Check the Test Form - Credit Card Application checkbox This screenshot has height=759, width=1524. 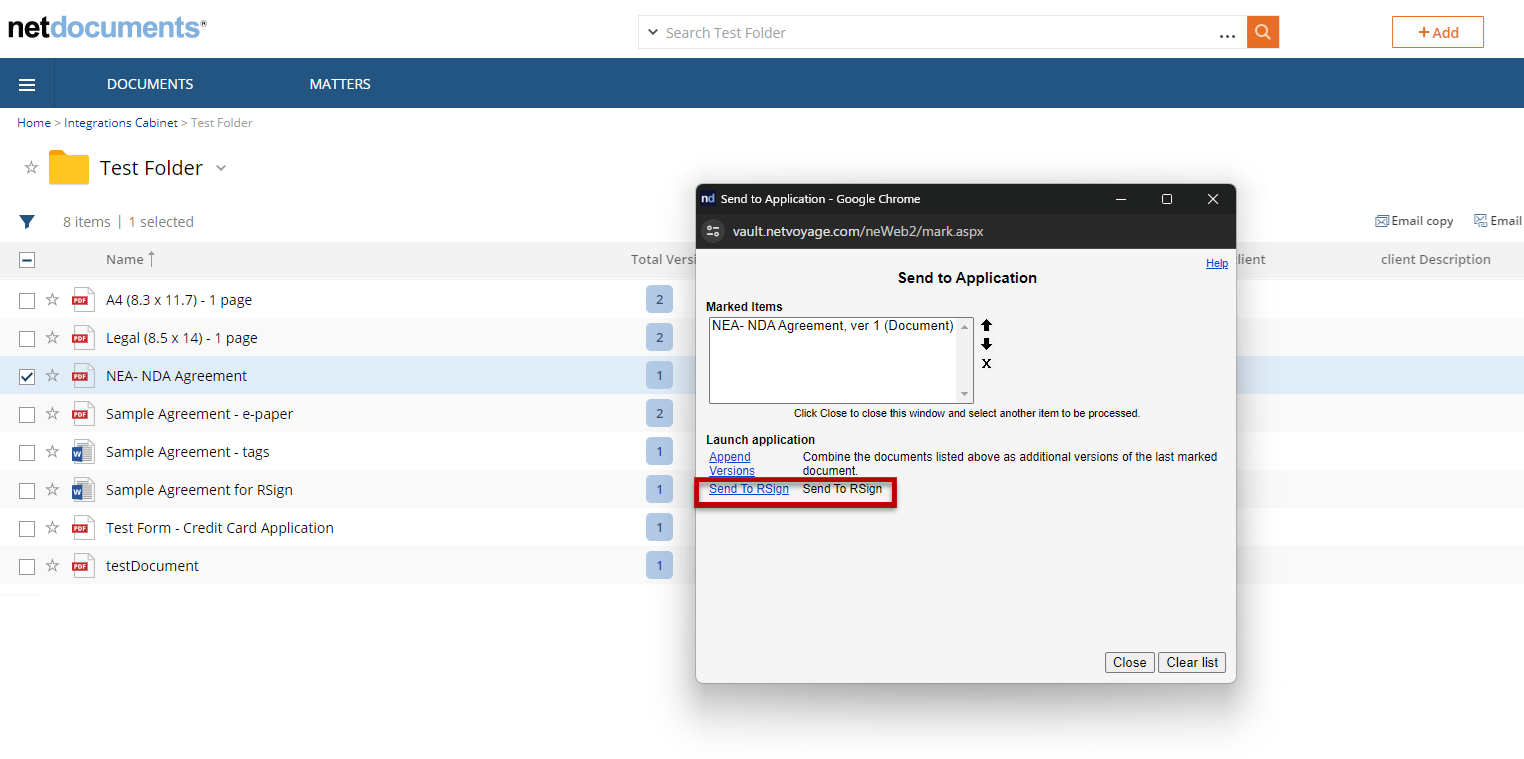click(x=27, y=528)
